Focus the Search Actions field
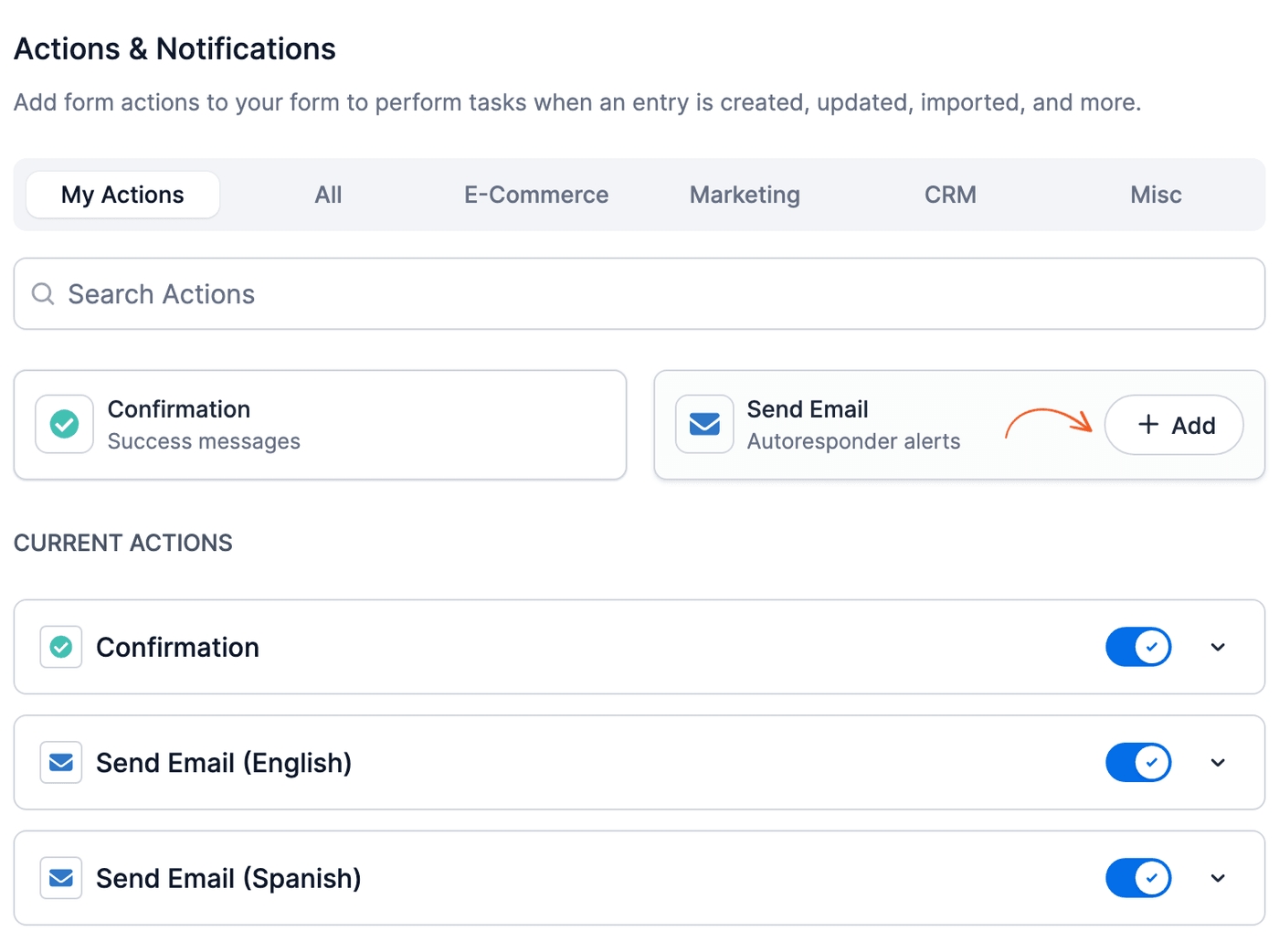 [x=639, y=293]
